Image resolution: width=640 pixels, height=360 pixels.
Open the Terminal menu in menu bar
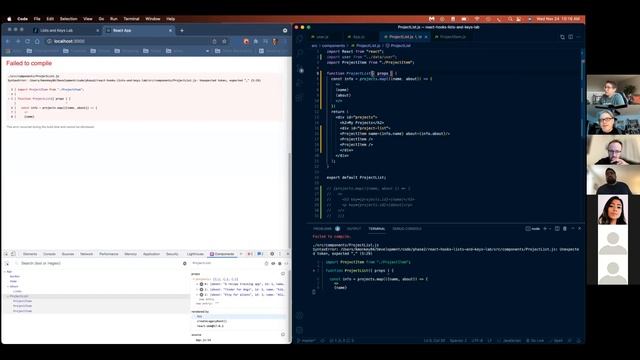(131, 19)
